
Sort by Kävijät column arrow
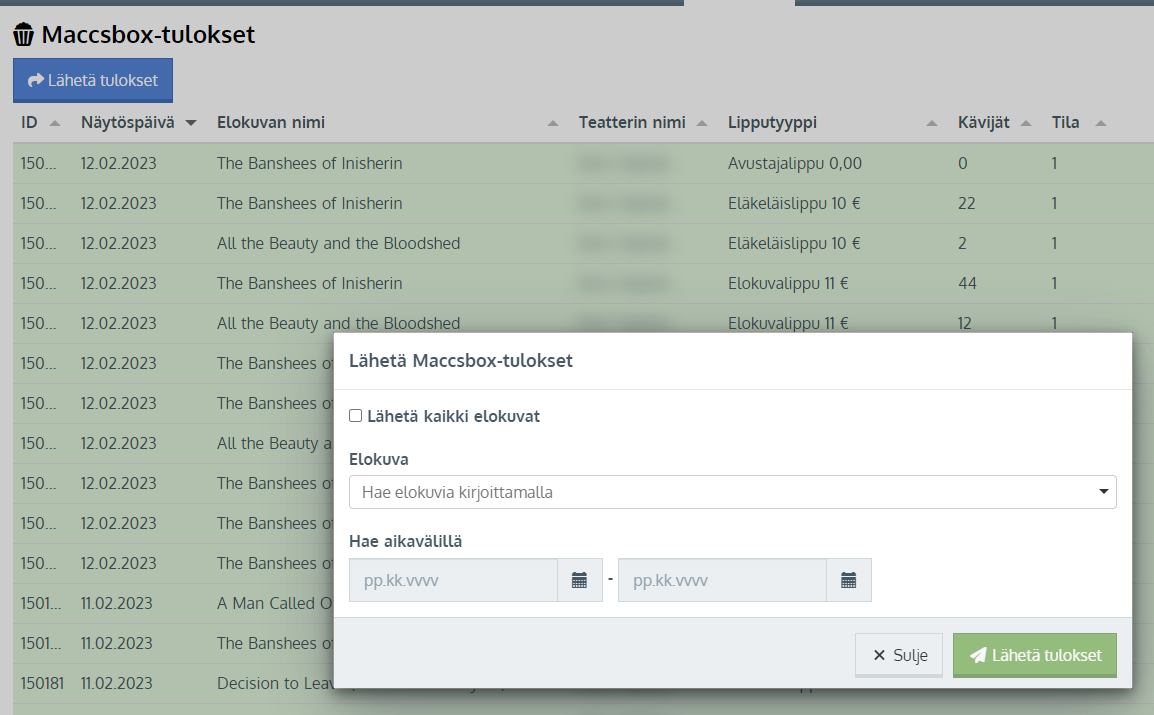pyautogui.click(x=1025, y=123)
